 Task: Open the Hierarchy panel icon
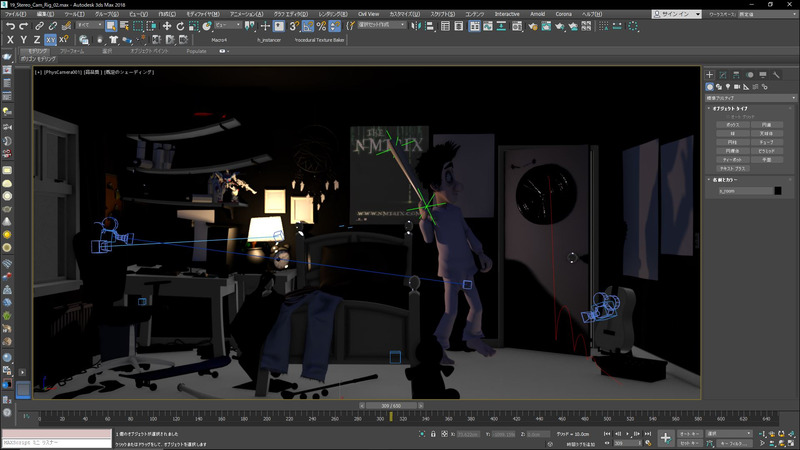[736, 75]
